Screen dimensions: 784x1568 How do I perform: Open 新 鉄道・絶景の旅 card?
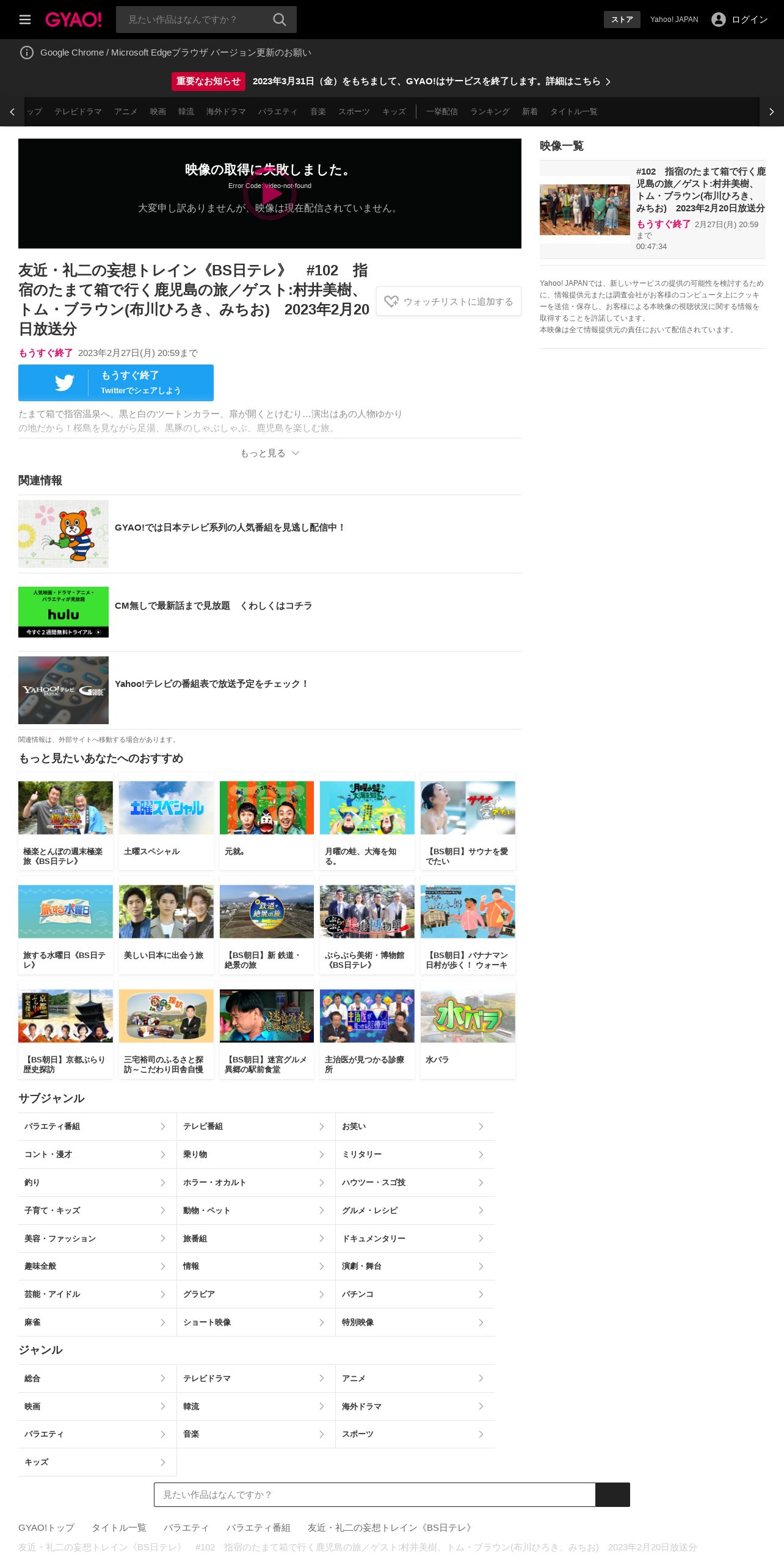(x=267, y=926)
